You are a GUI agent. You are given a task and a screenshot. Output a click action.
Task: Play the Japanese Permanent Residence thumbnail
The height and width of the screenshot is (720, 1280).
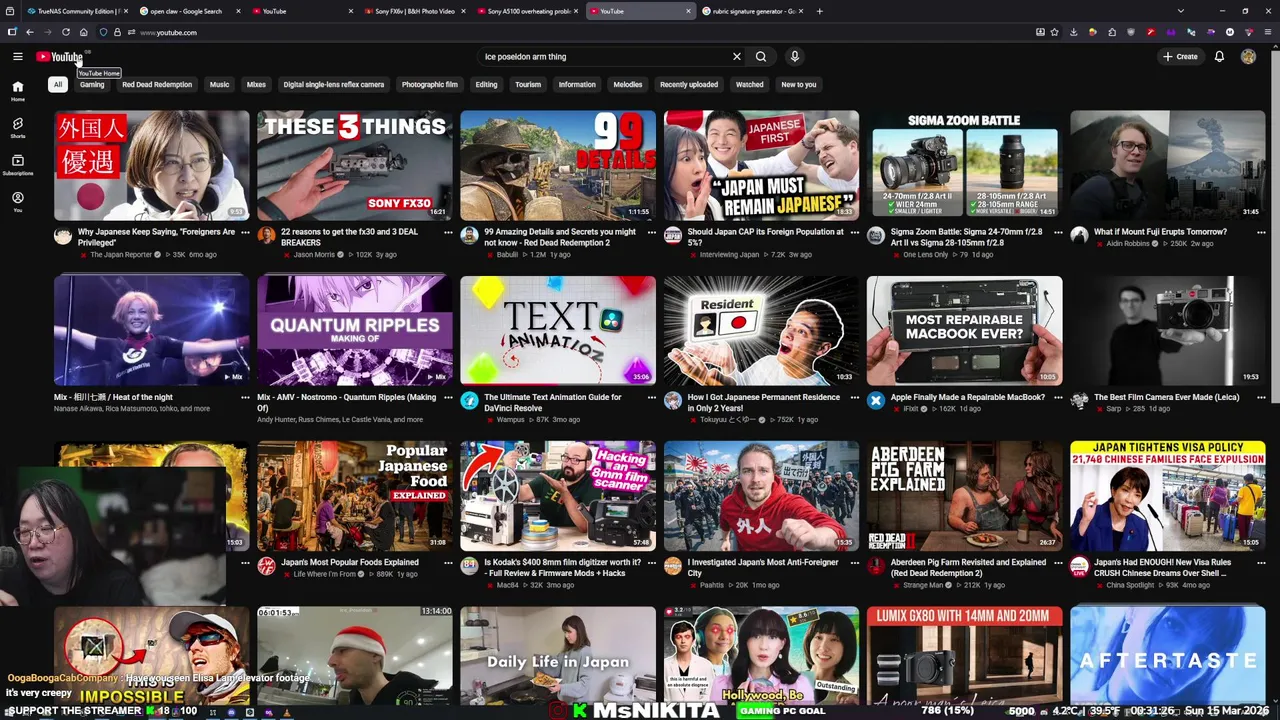(761, 330)
